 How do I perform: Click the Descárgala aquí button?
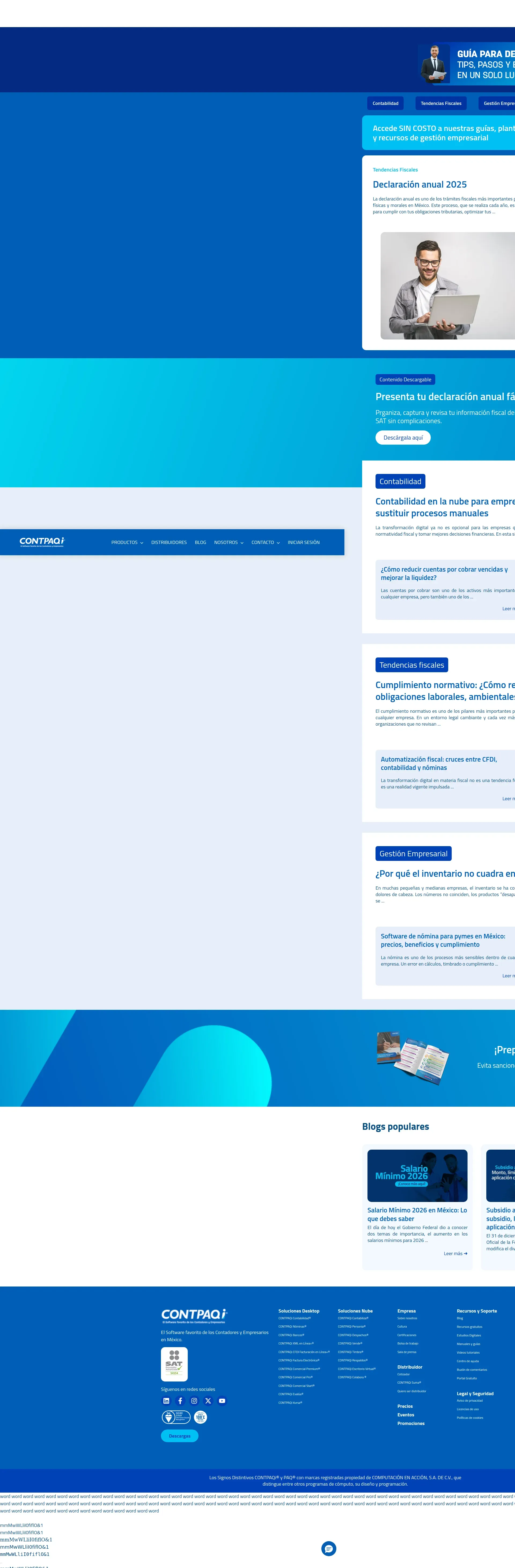click(403, 438)
